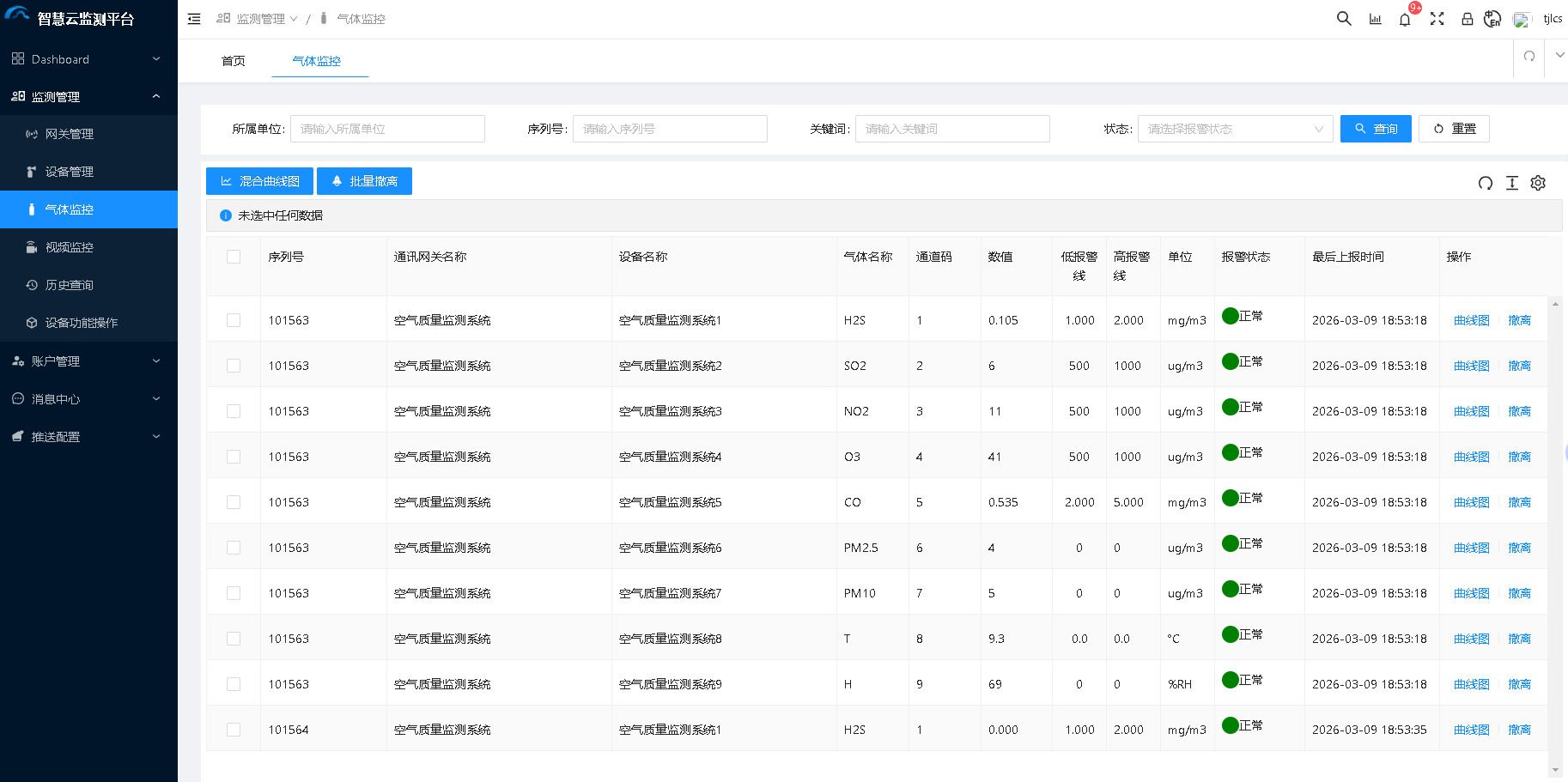Click the table vertical scrollbar down arrow
Viewport: 1568px width, 782px height.
point(1555,770)
